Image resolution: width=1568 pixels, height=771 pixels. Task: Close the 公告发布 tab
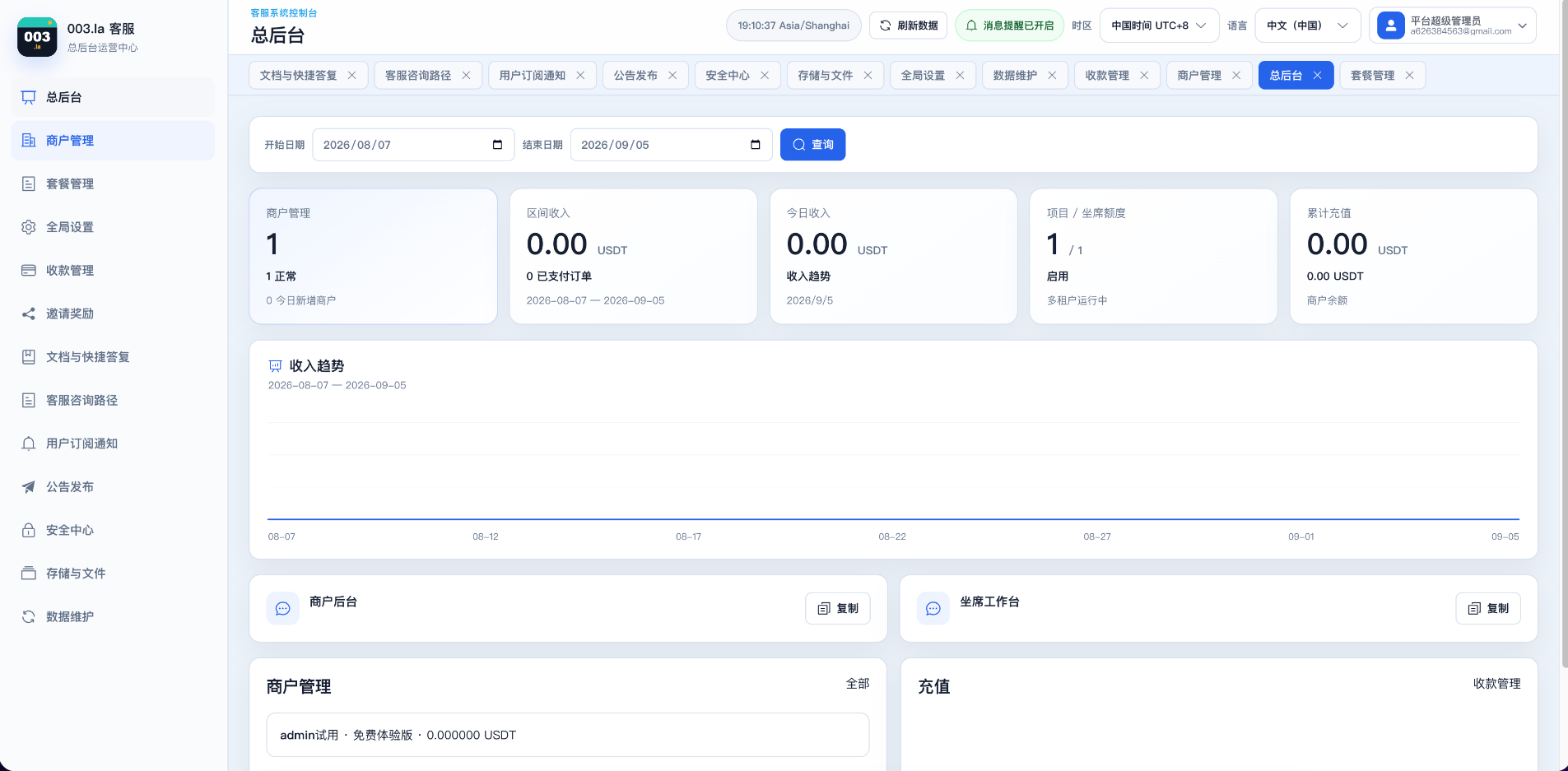pos(672,76)
